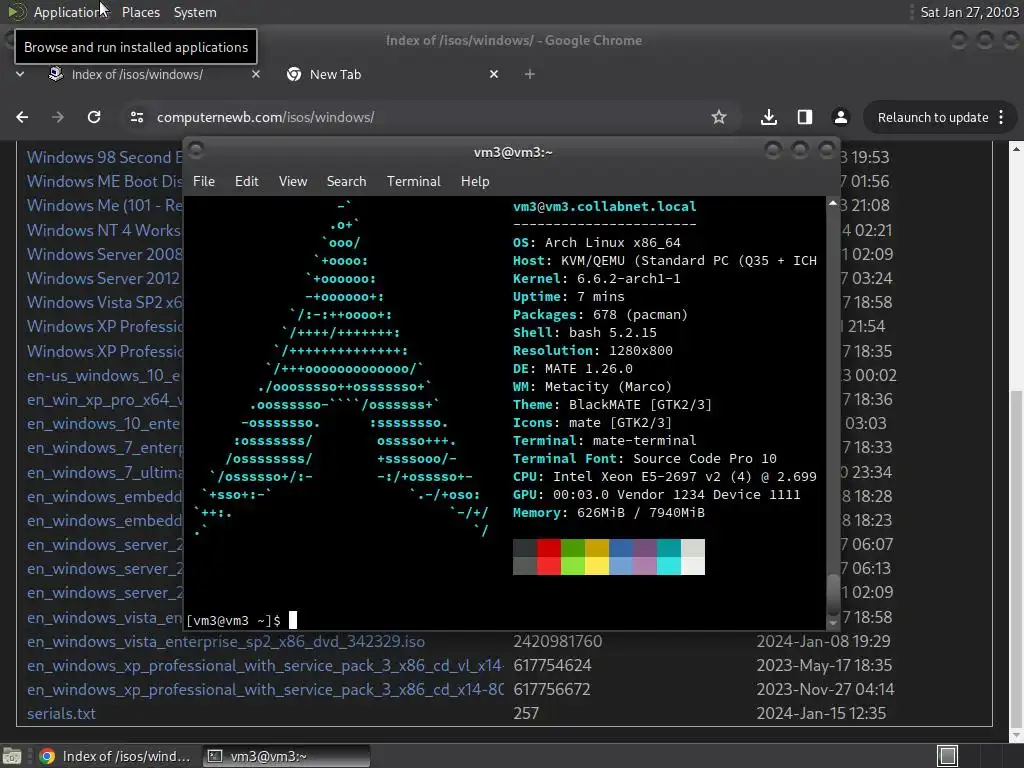
Task: Open the terminal Edit menu
Action: pos(247,182)
